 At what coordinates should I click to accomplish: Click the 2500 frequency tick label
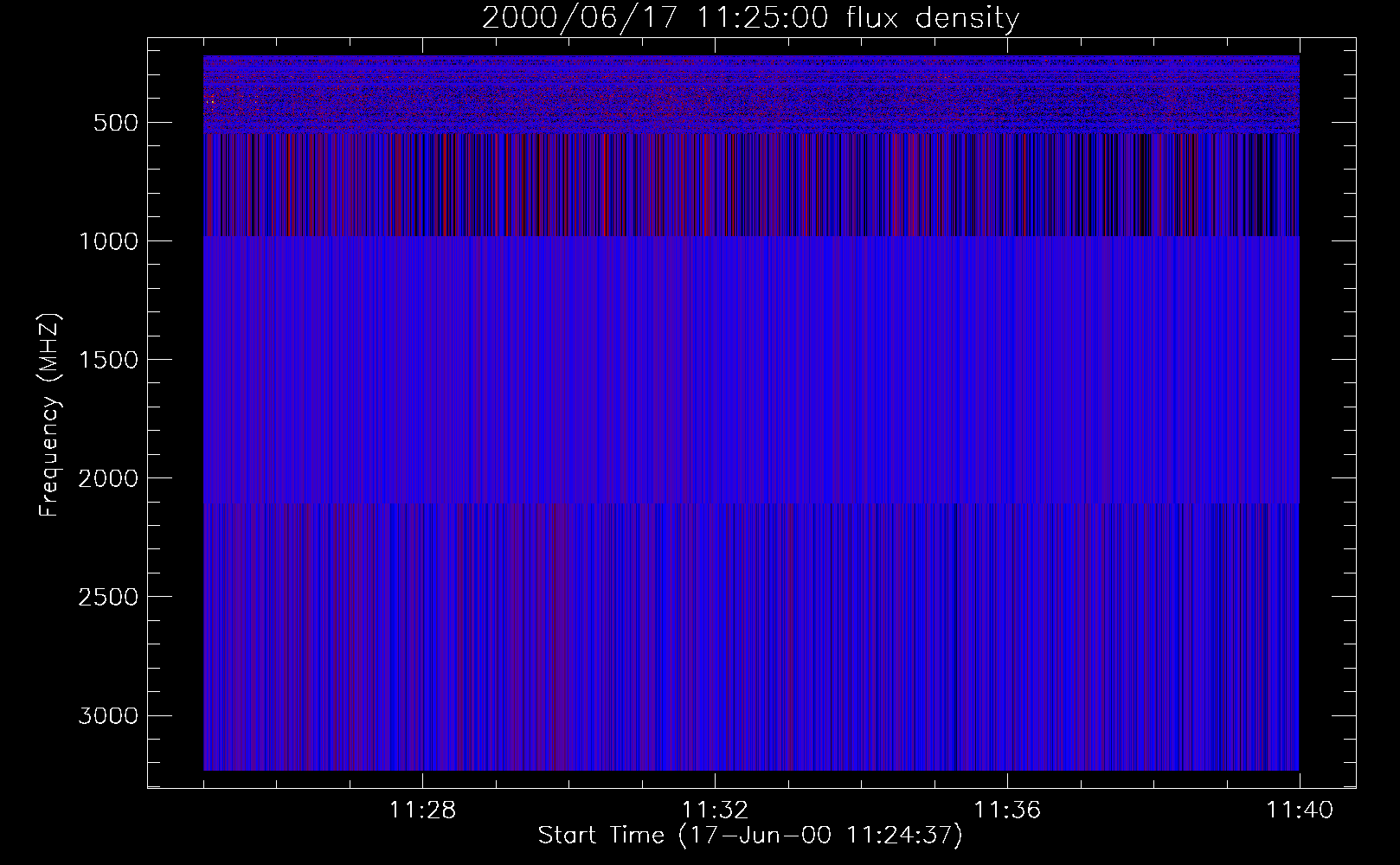pos(108,597)
